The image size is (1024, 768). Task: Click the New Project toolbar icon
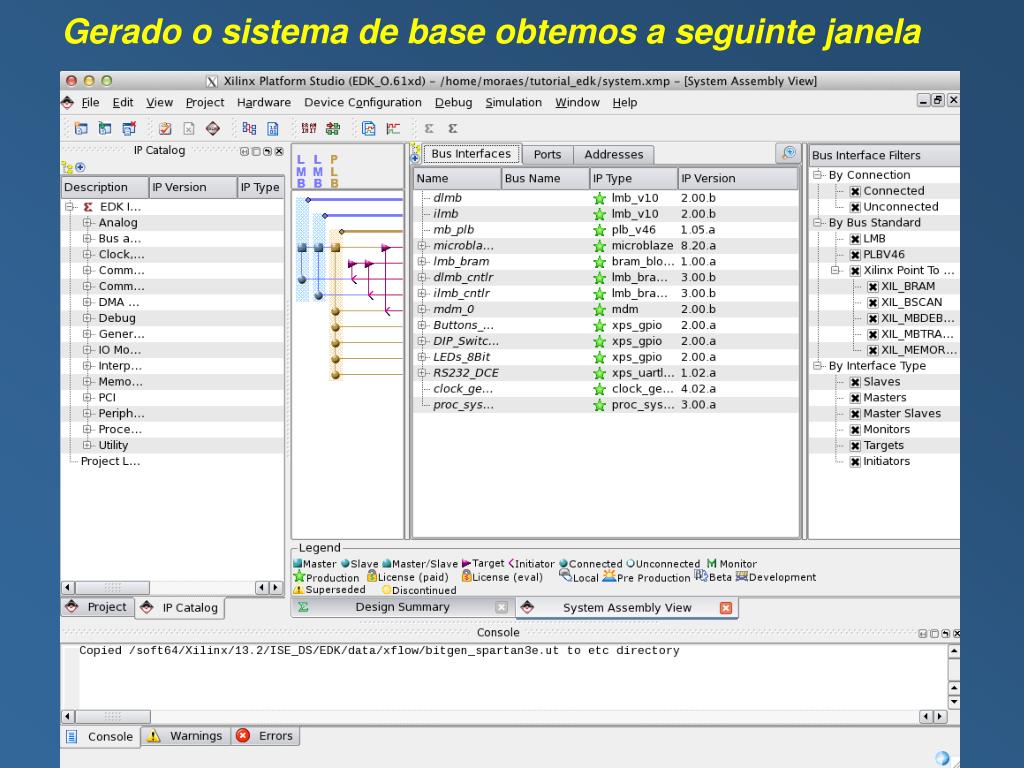point(81,129)
